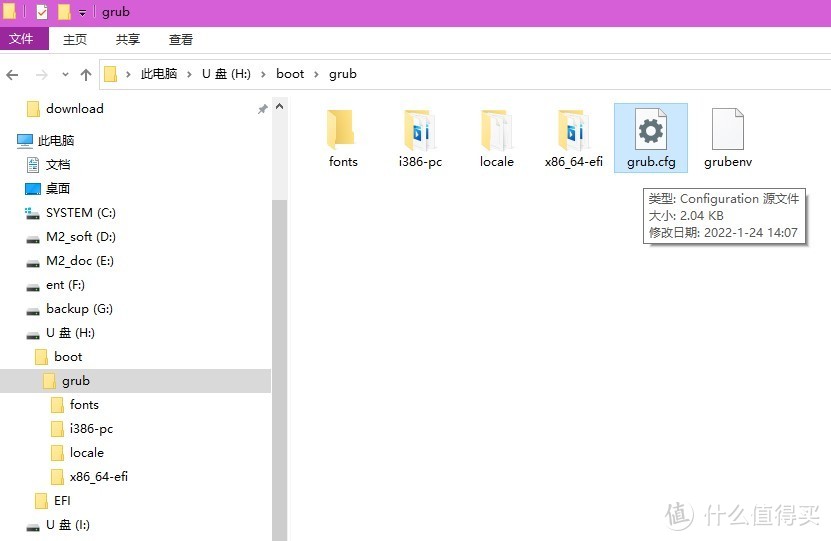Click the quick access properties checkmark icon
Viewport: 831px width, 541px height.
pyautogui.click(x=42, y=12)
